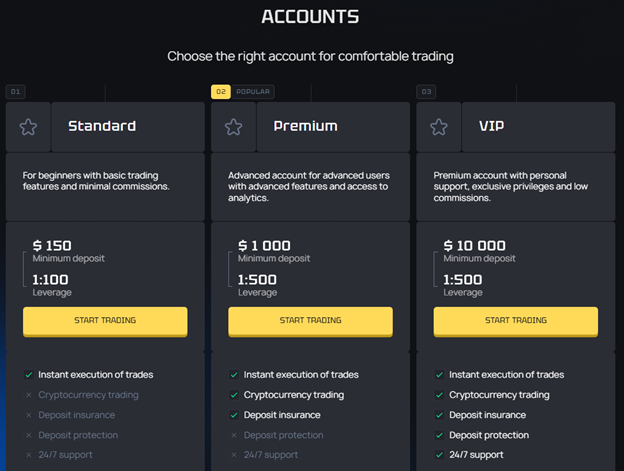The width and height of the screenshot is (624, 471).
Task: Click the star icon beside Standard
Action: 28,127
